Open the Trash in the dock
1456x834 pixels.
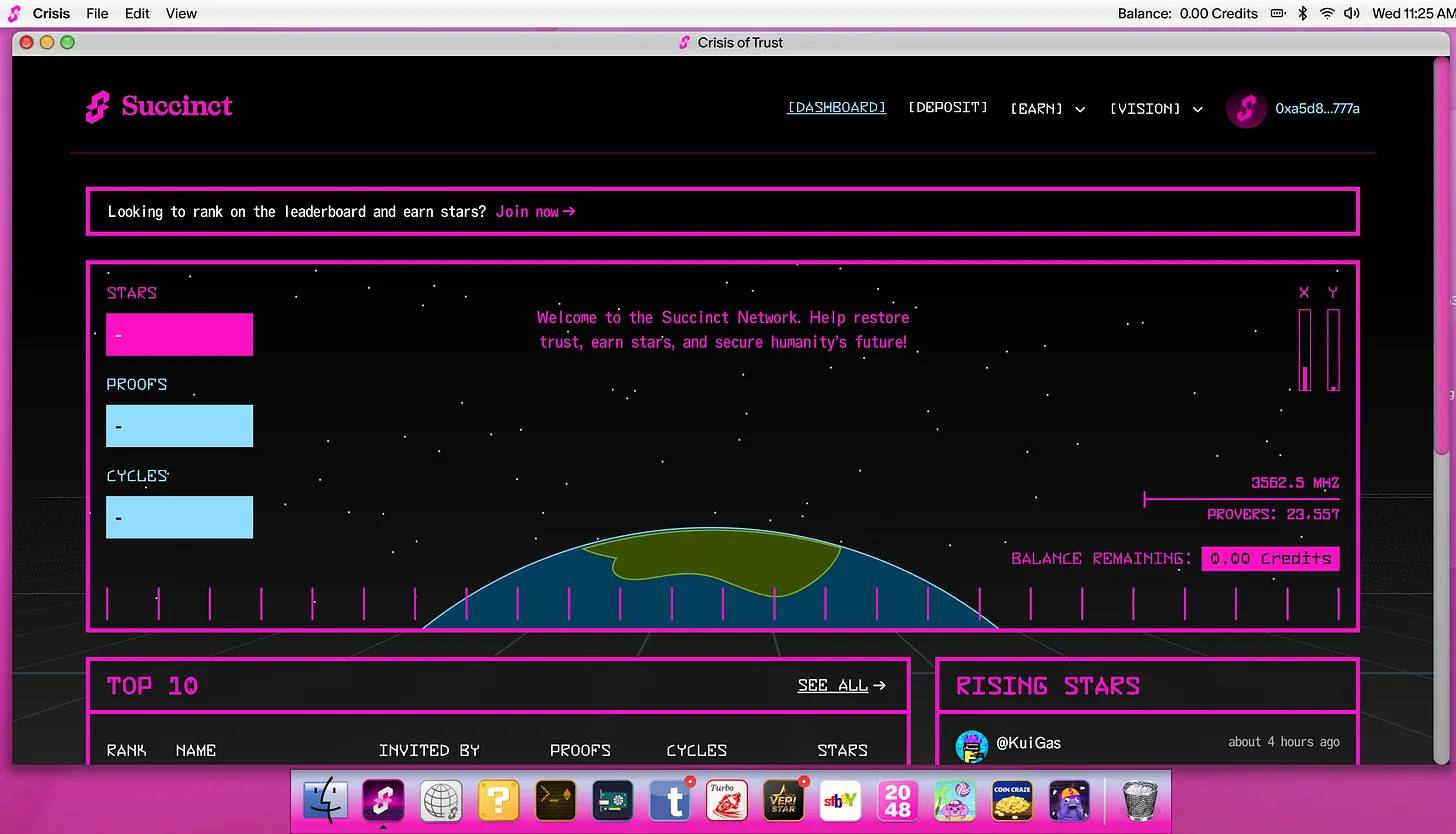[1141, 801]
